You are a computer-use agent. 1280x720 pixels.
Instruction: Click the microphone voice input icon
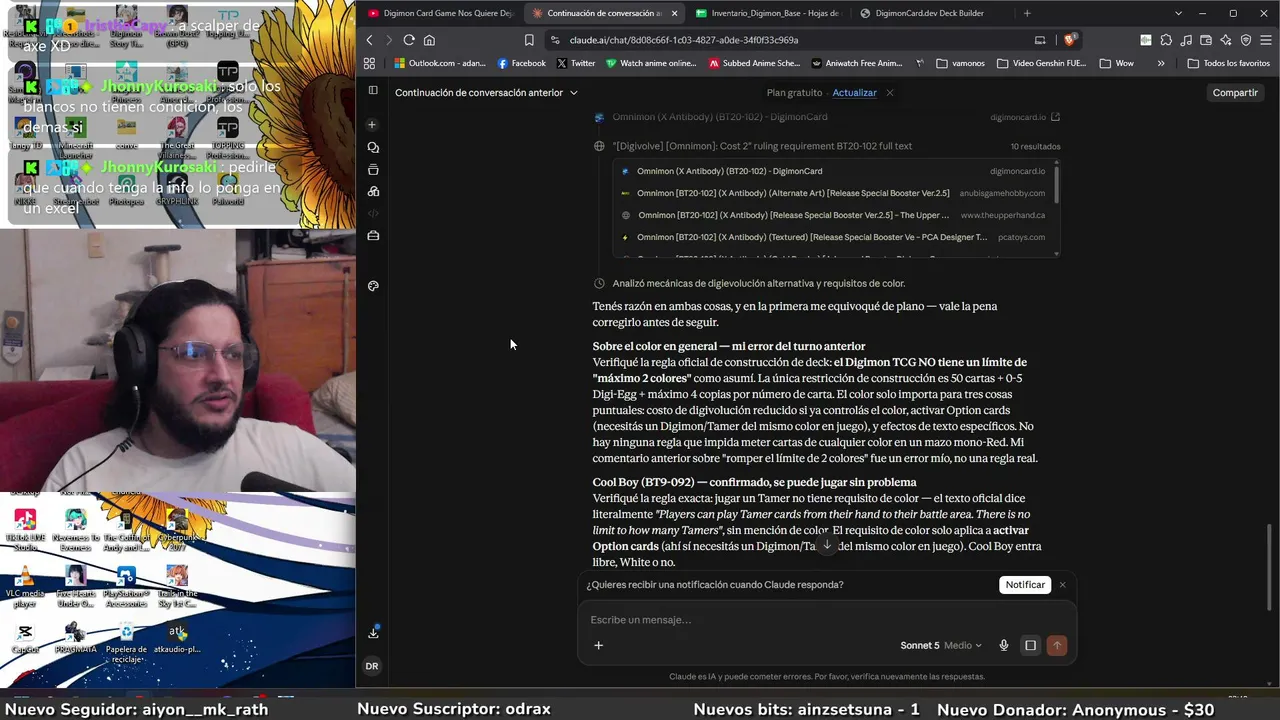pyautogui.click(x=1004, y=645)
